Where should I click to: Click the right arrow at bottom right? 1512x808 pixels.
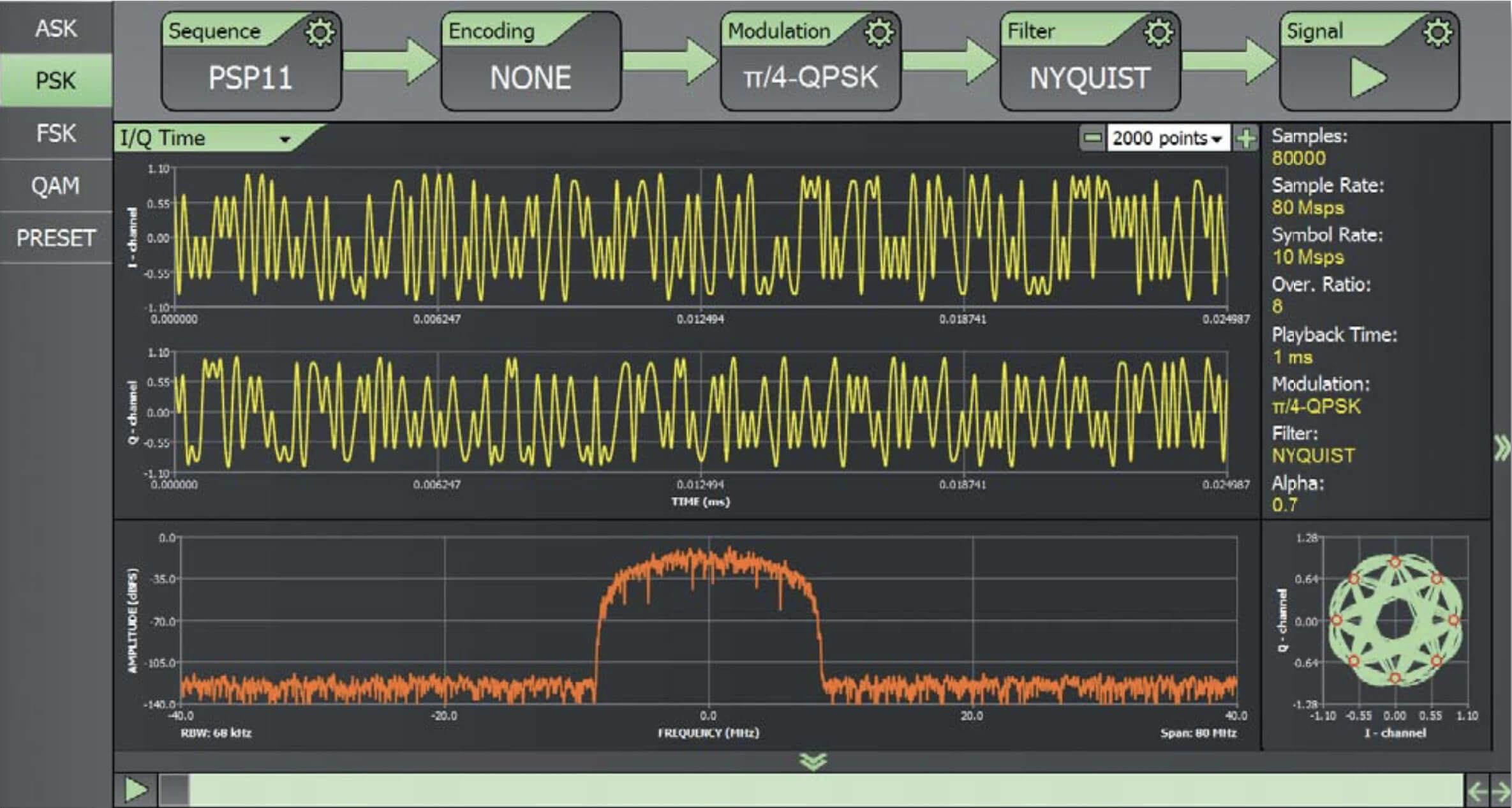[1501, 791]
